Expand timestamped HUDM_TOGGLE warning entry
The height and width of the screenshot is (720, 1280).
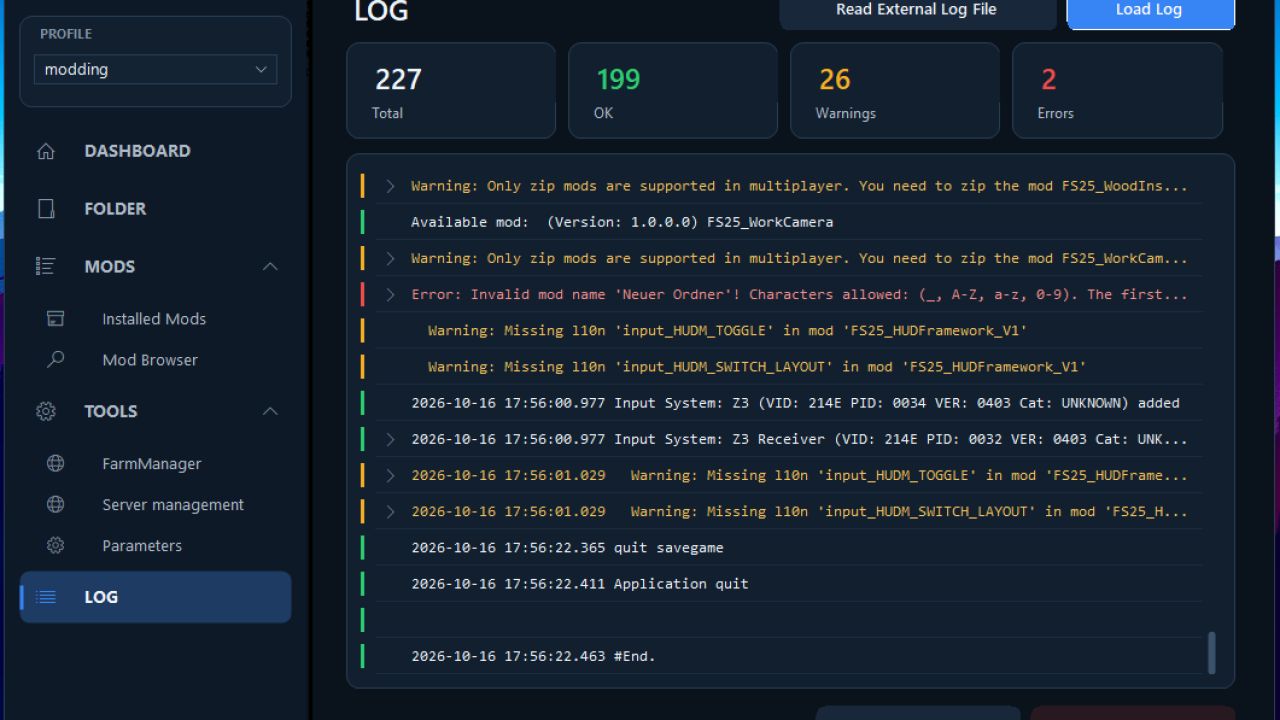tap(391, 475)
